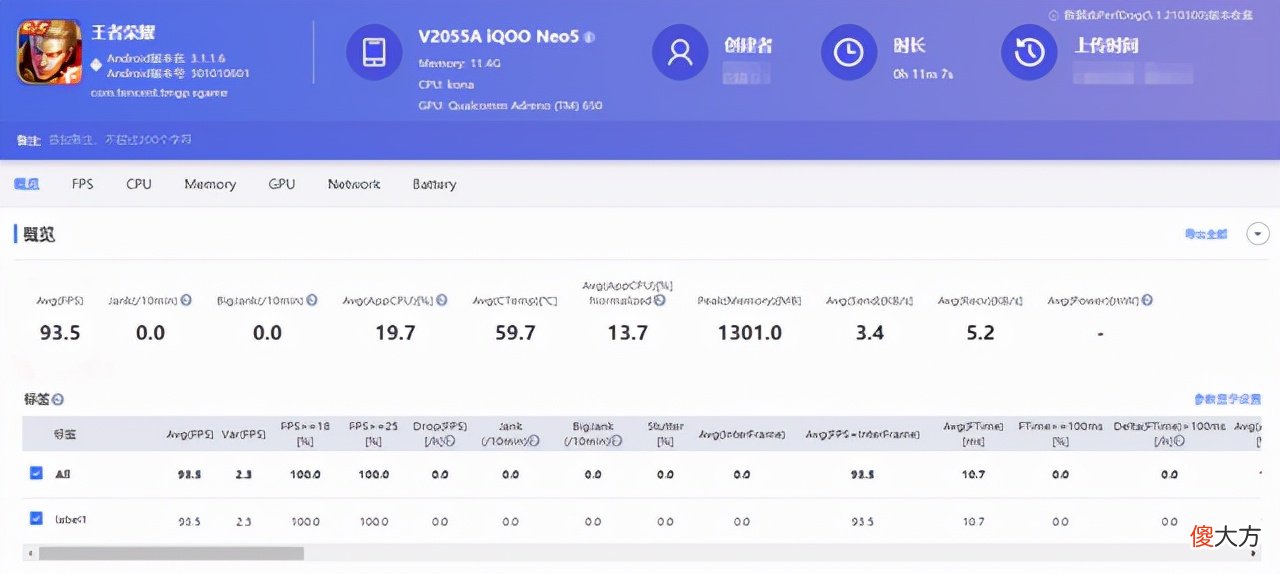Click the phone device icon
The image size is (1280, 574).
pos(374,52)
